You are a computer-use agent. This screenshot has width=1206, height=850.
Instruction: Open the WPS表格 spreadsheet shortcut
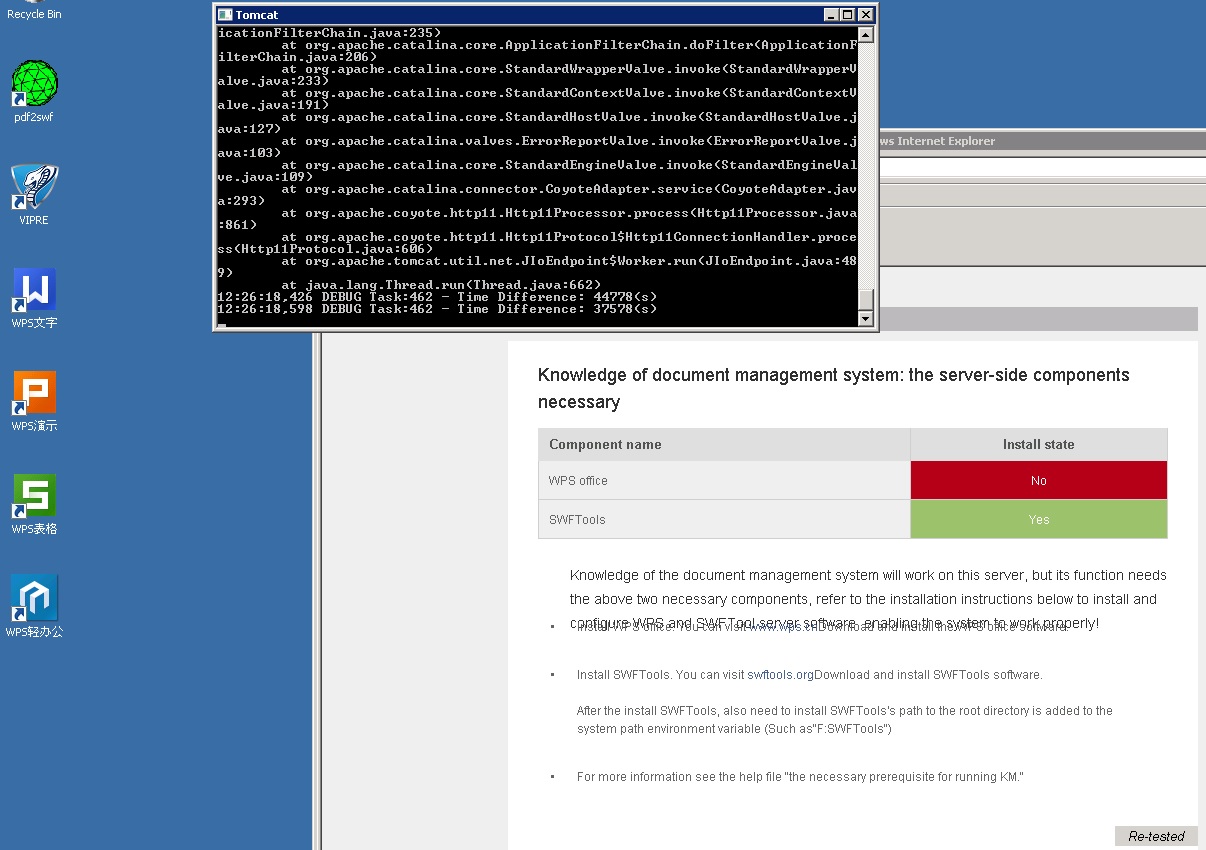coord(34,504)
